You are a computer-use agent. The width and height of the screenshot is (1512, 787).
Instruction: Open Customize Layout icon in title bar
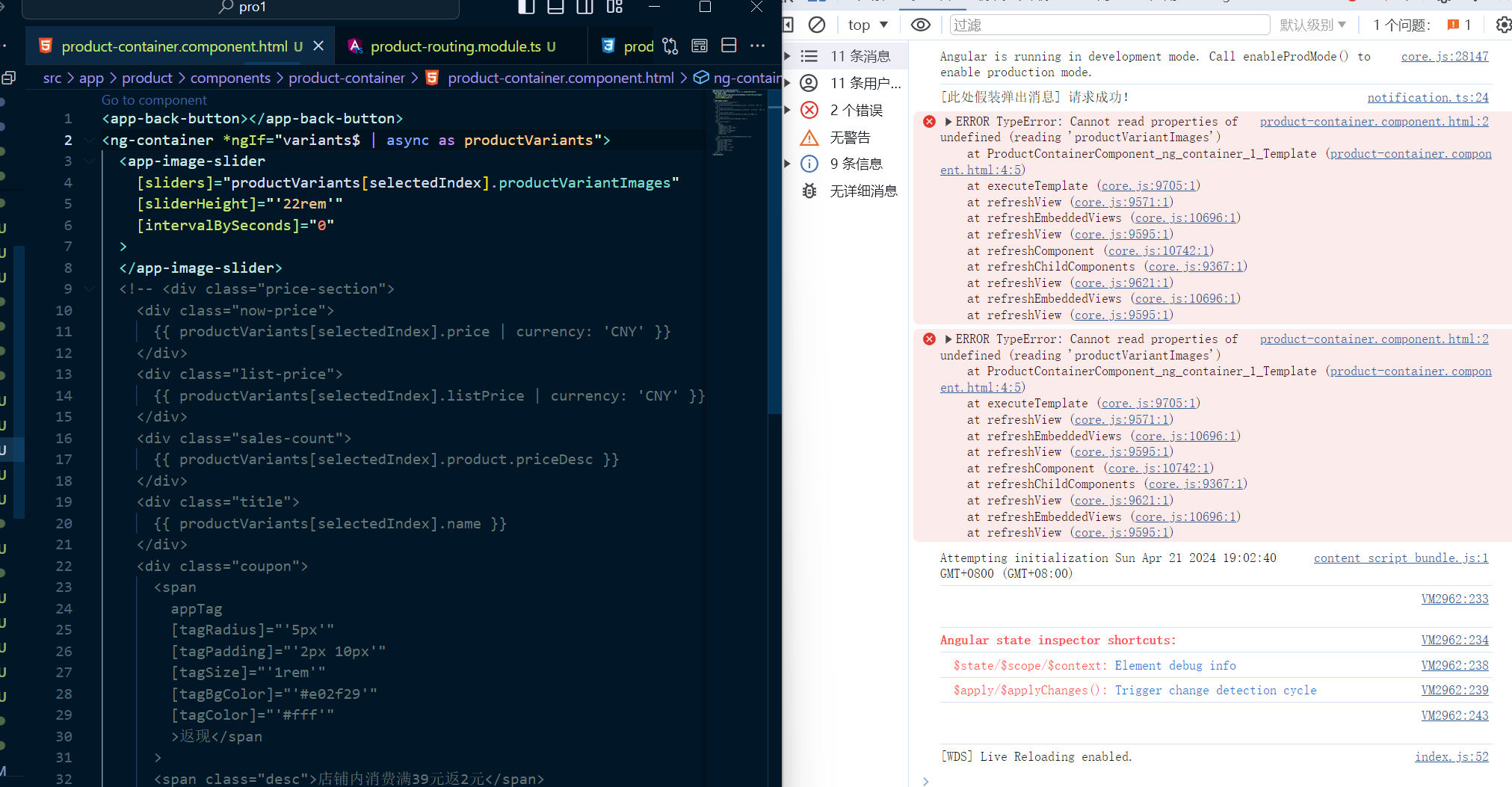pos(614,7)
